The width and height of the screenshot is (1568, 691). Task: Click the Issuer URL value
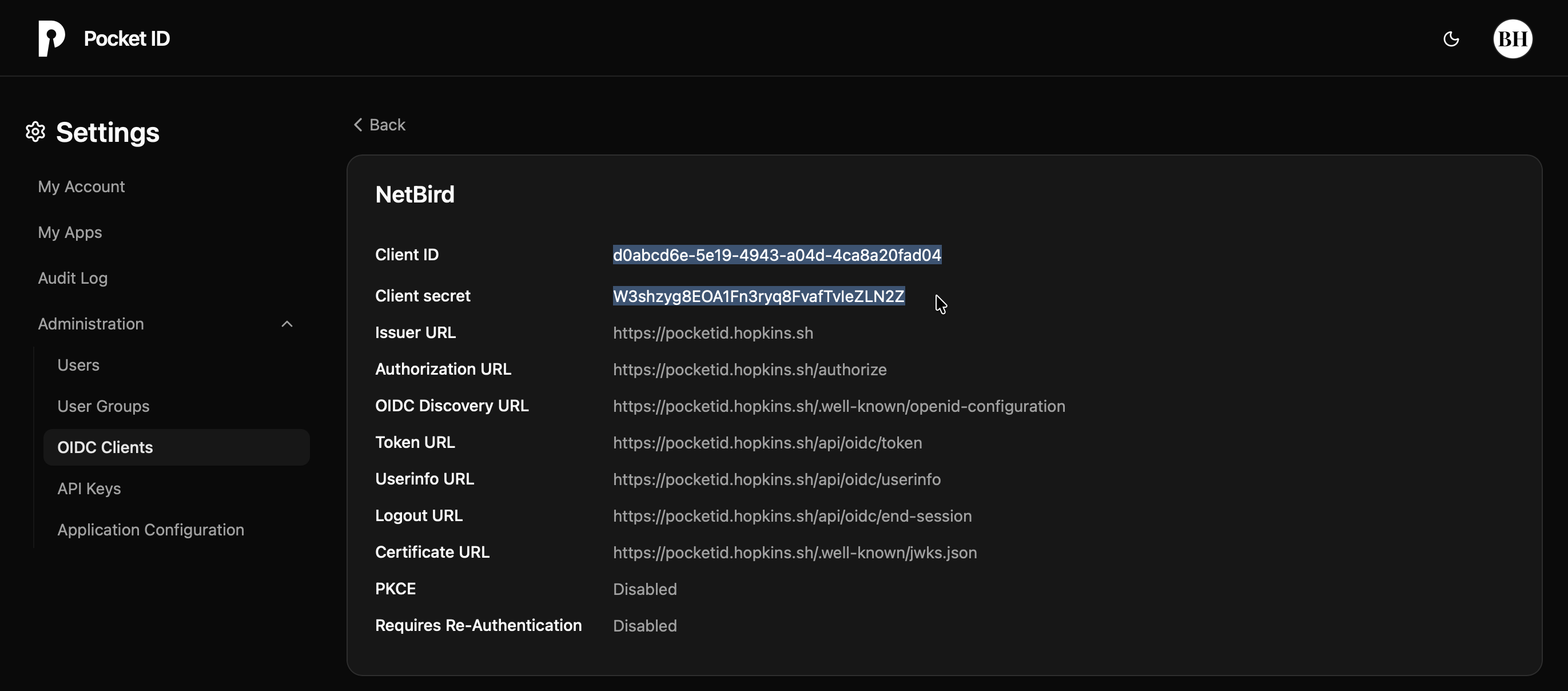pos(713,333)
